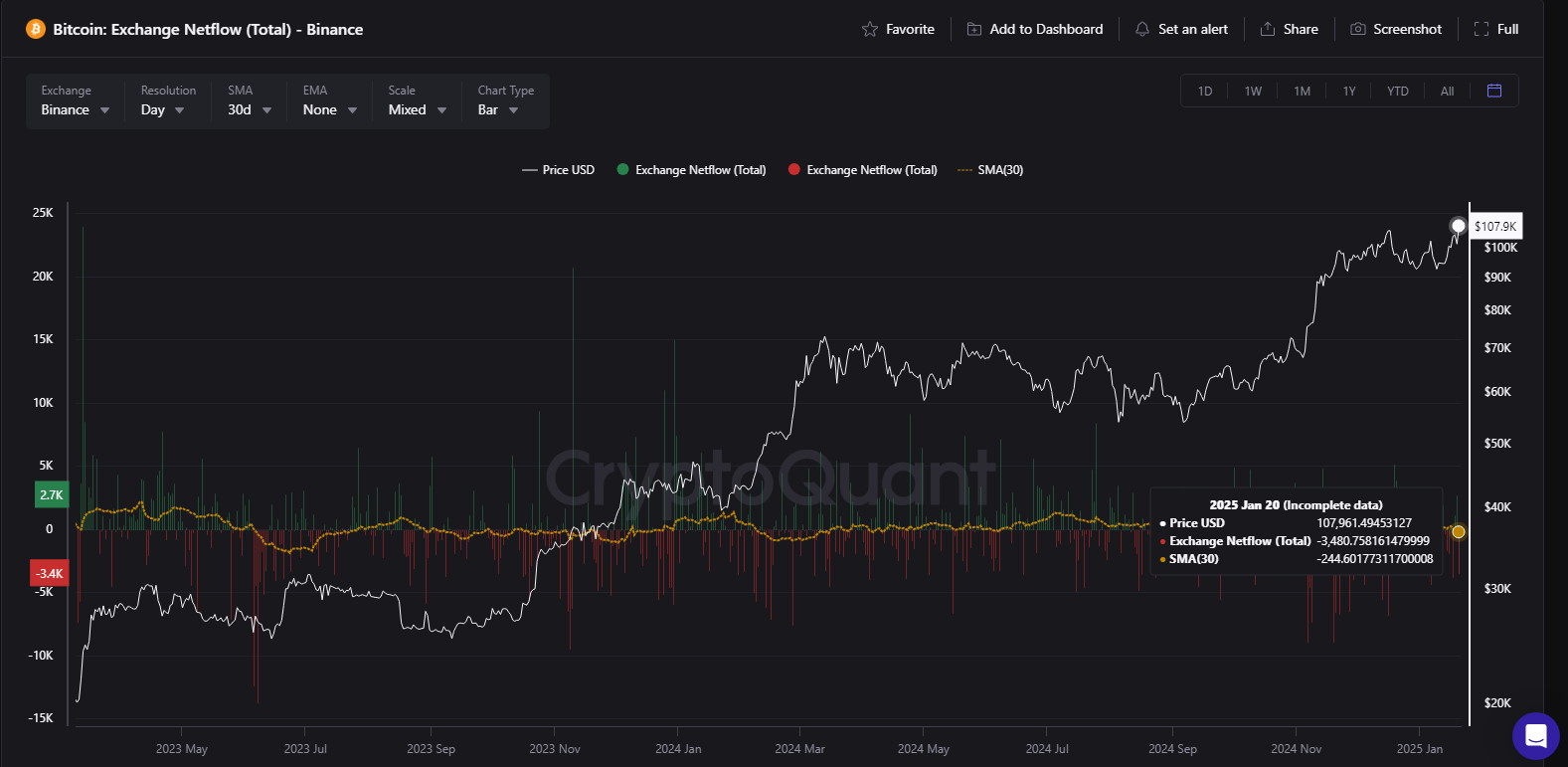Open the chat support bubble
Screen dimensions: 1568x767
tap(1536, 736)
